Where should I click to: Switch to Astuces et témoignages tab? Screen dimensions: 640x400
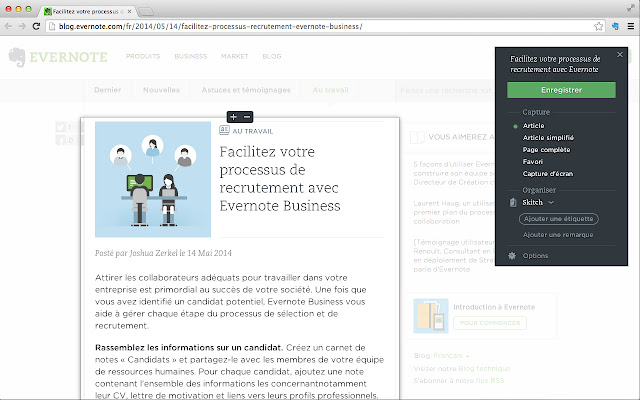click(x=246, y=90)
